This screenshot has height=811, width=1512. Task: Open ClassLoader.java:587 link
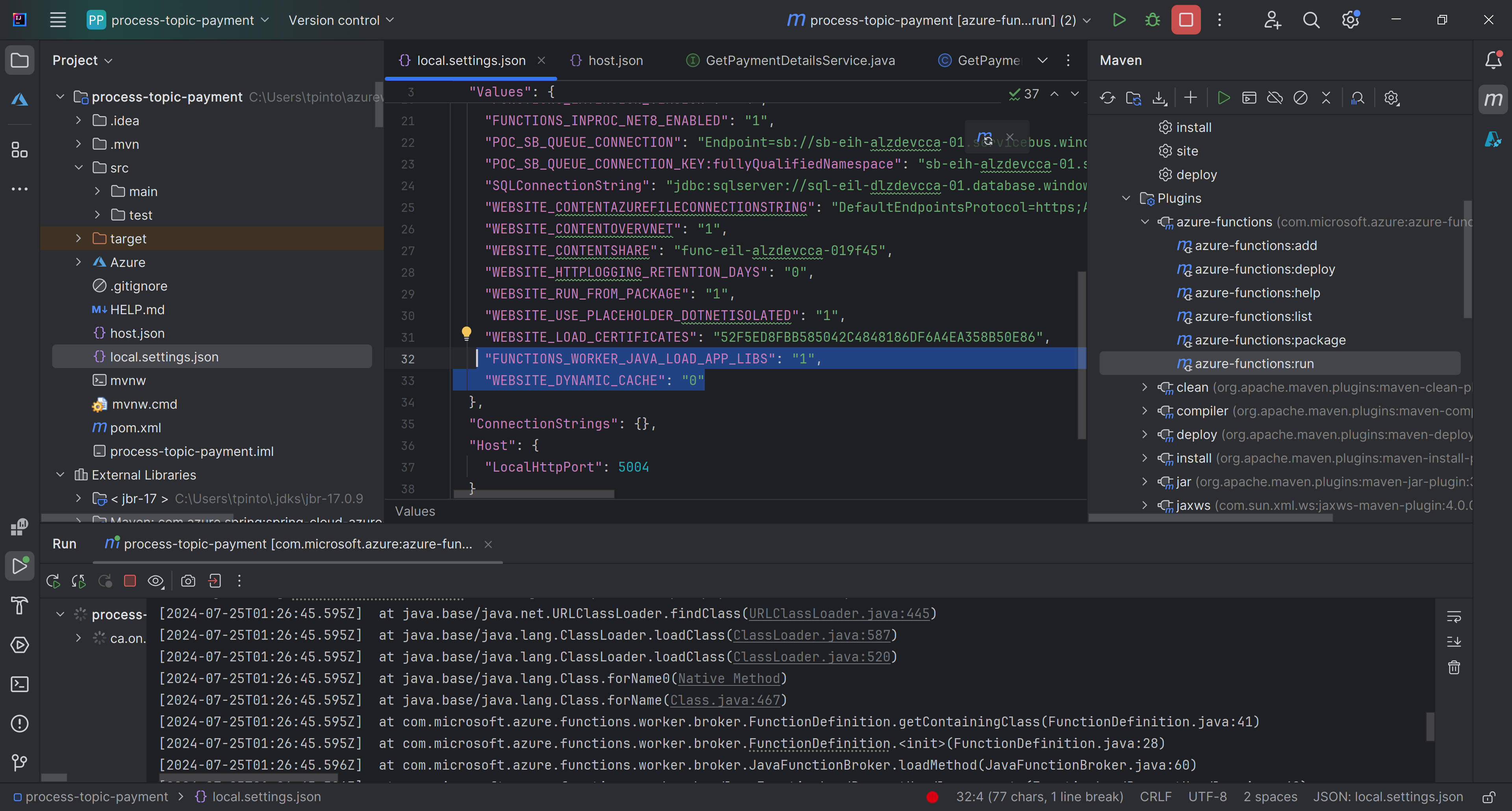[x=812, y=635]
